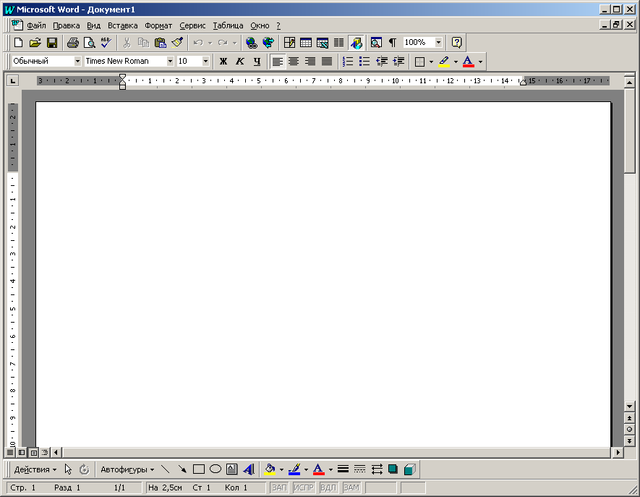
Task: Undo the last action
Action: 198,42
